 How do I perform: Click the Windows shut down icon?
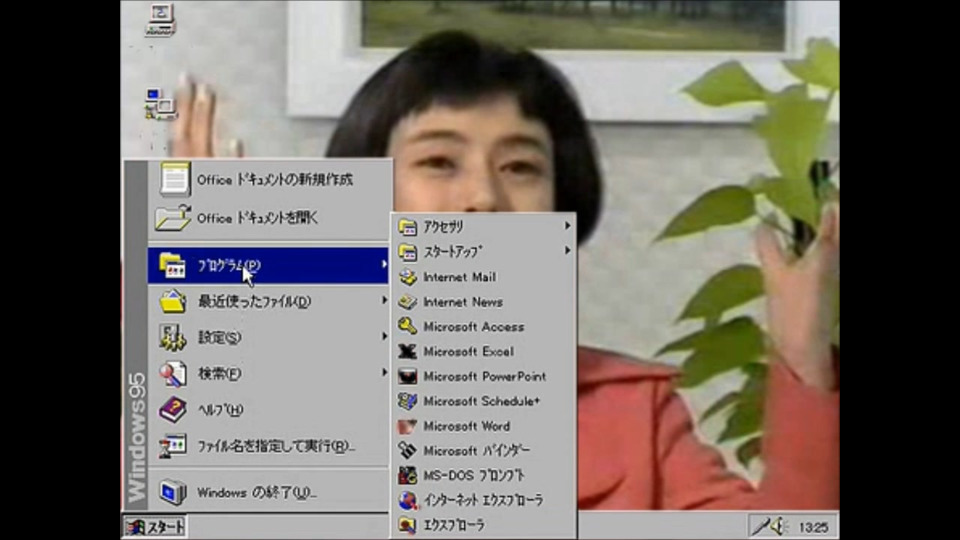pyautogui.click(x=173, y=492)
